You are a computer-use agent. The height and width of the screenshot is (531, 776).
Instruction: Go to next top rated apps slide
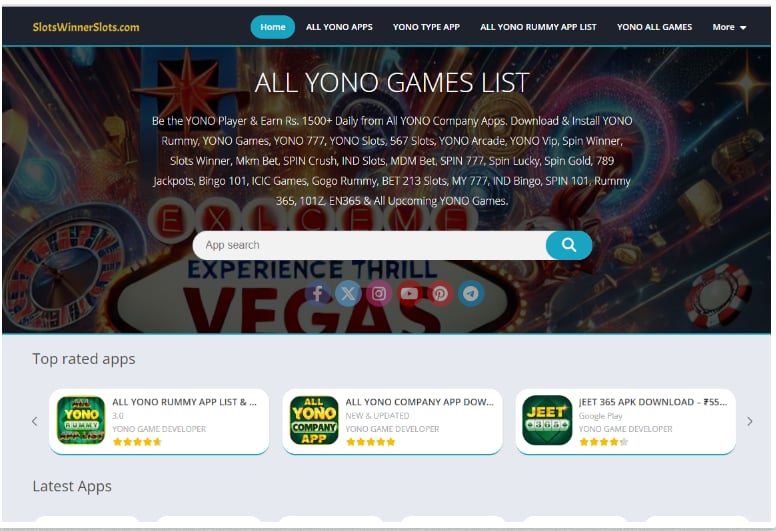pos(750,421)
